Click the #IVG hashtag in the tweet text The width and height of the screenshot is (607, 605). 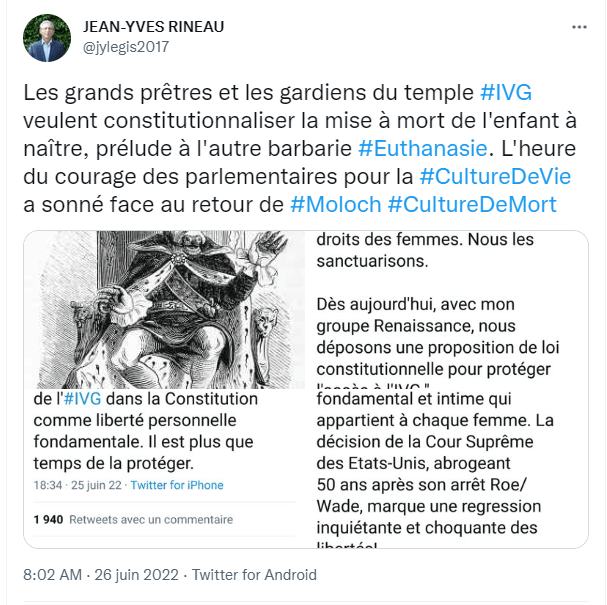tap(506, 93)
